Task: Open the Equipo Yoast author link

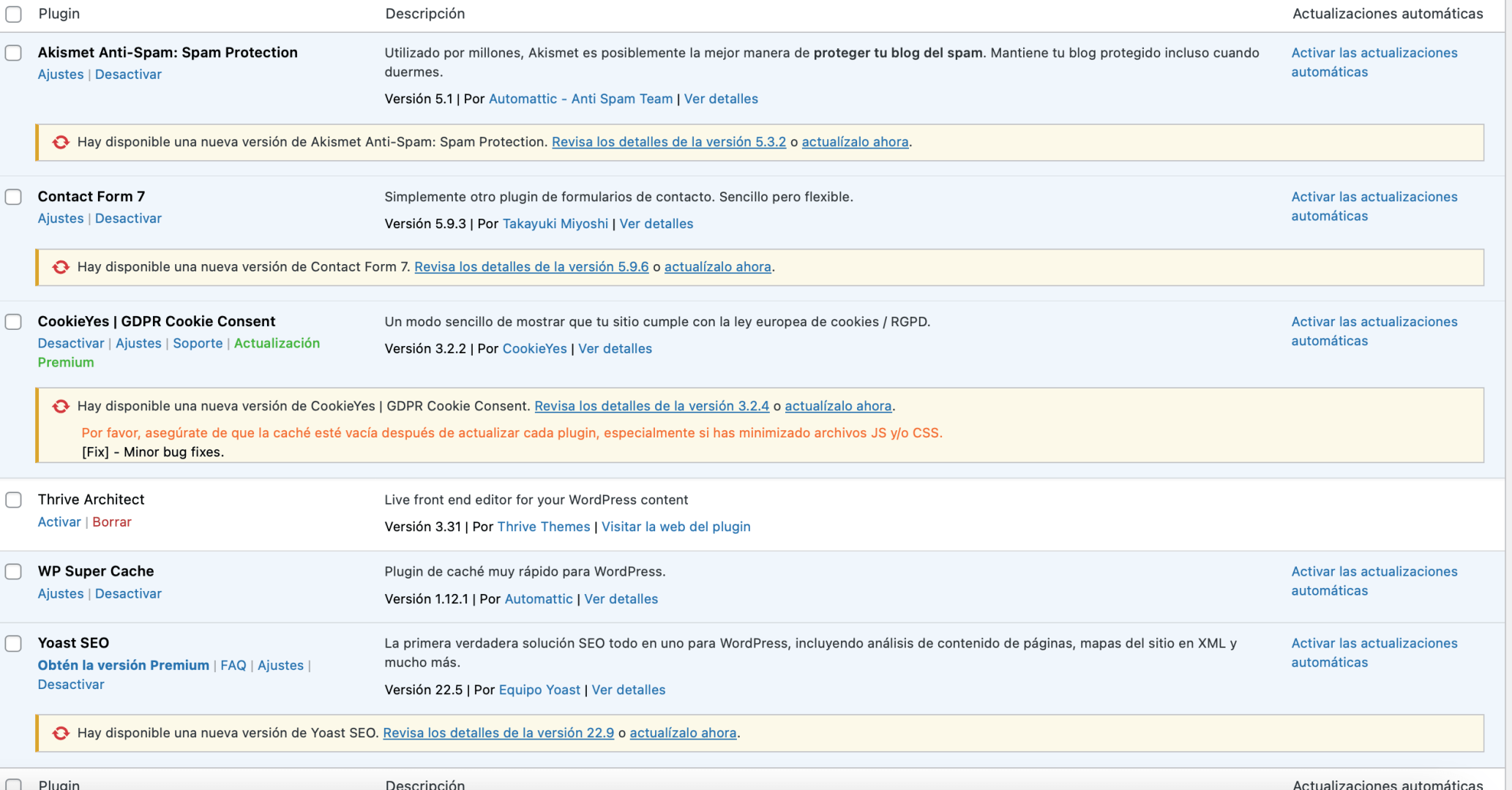Action: click(x=539, y=690)
